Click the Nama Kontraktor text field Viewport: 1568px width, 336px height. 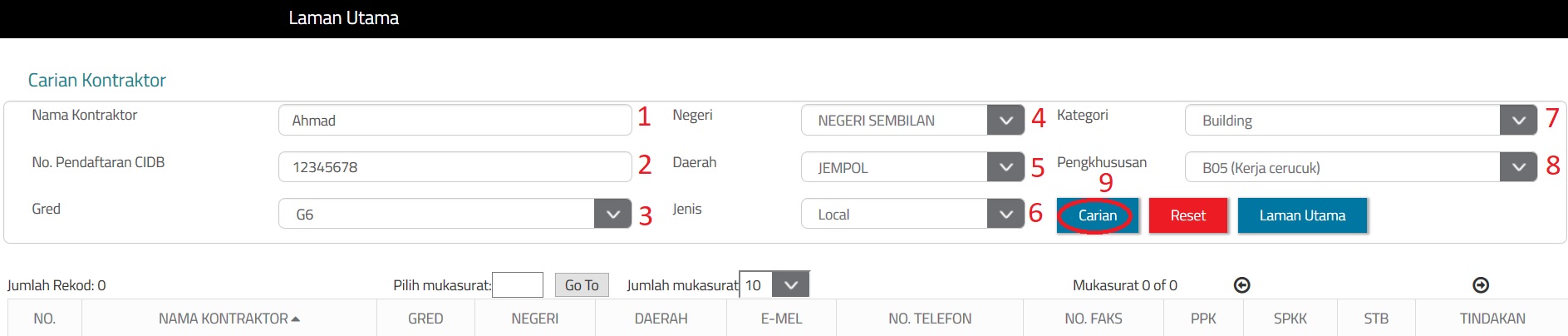point(455,121)
